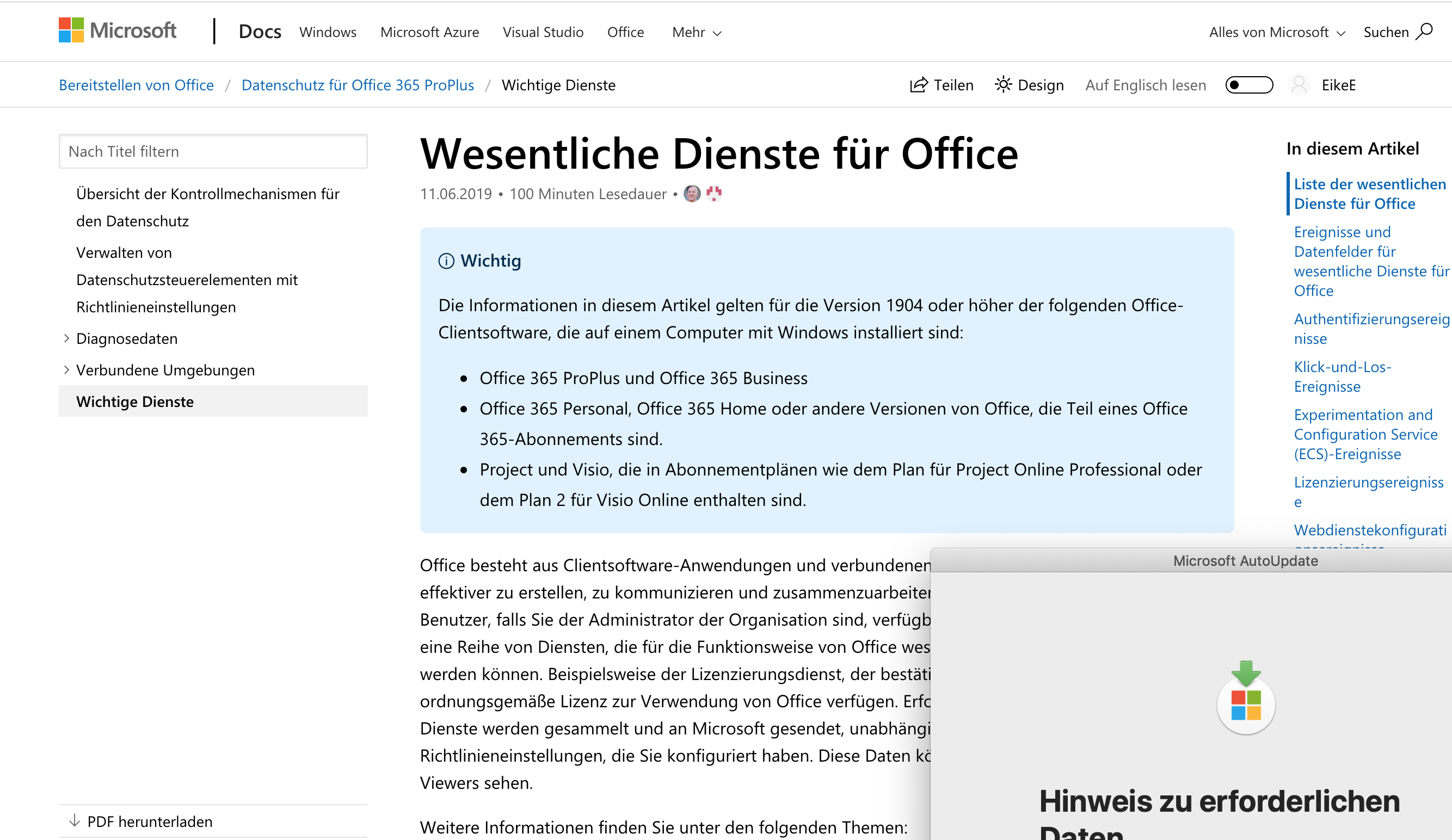Image resolution: width=1452 pixels, height=840 pixels.
Task: Open Bereitstellen von Office breadcrumb link
Action: click(x=136, y=85)
